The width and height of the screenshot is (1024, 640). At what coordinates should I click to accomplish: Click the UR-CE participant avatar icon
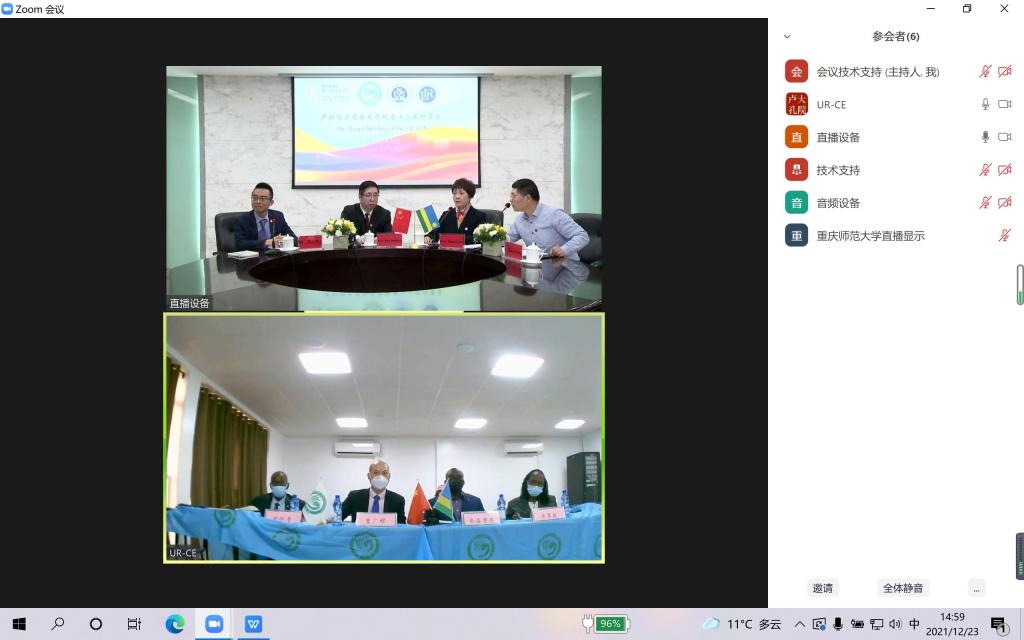796,104
